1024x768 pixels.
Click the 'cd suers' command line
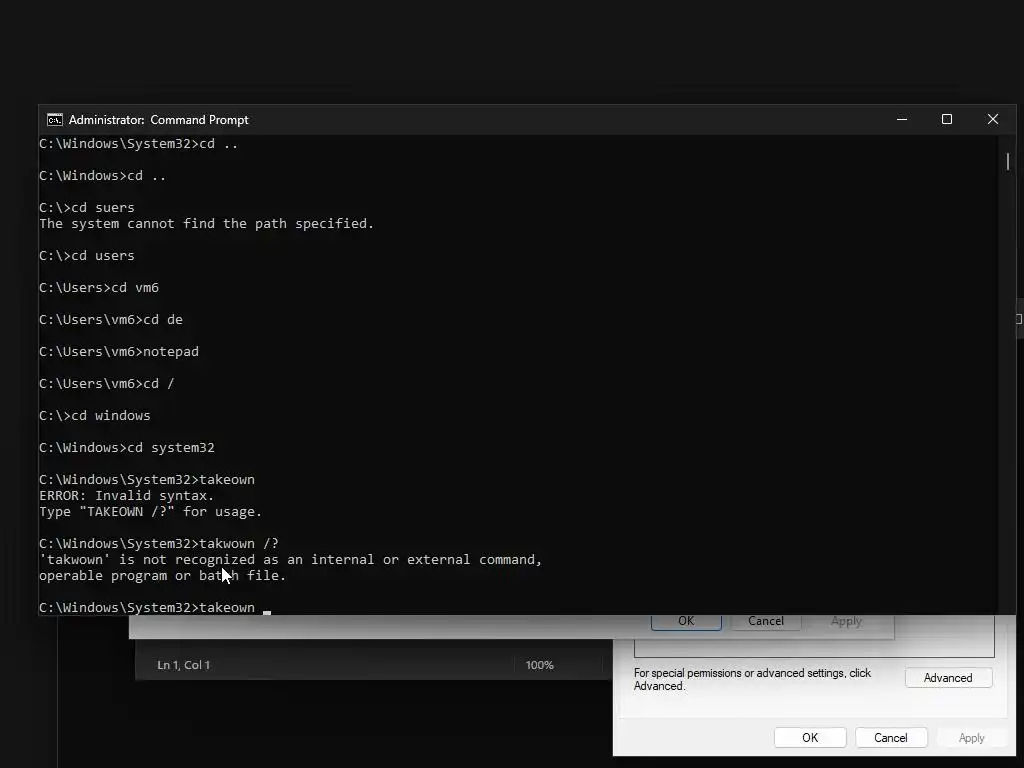[87, 208]
